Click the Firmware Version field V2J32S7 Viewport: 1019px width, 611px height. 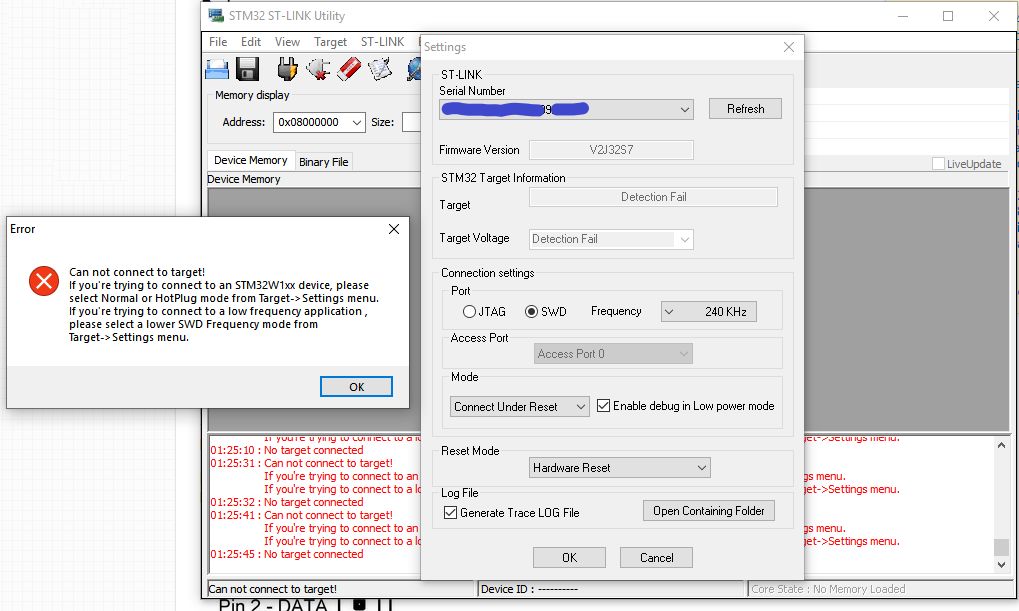pos(611,150)
